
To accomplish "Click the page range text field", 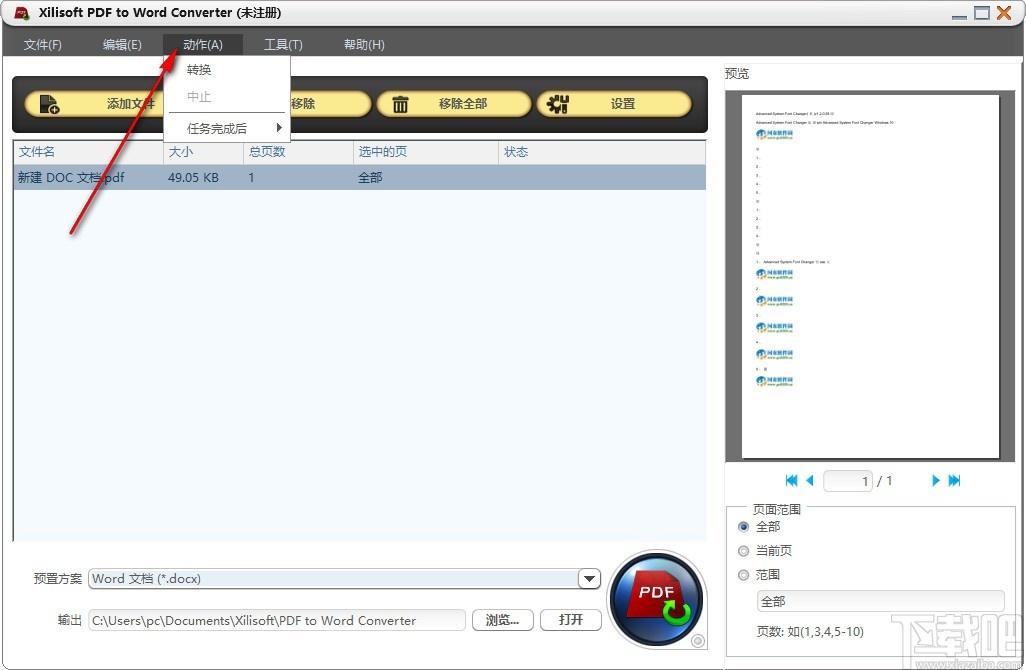I will [x=880, y=601].
